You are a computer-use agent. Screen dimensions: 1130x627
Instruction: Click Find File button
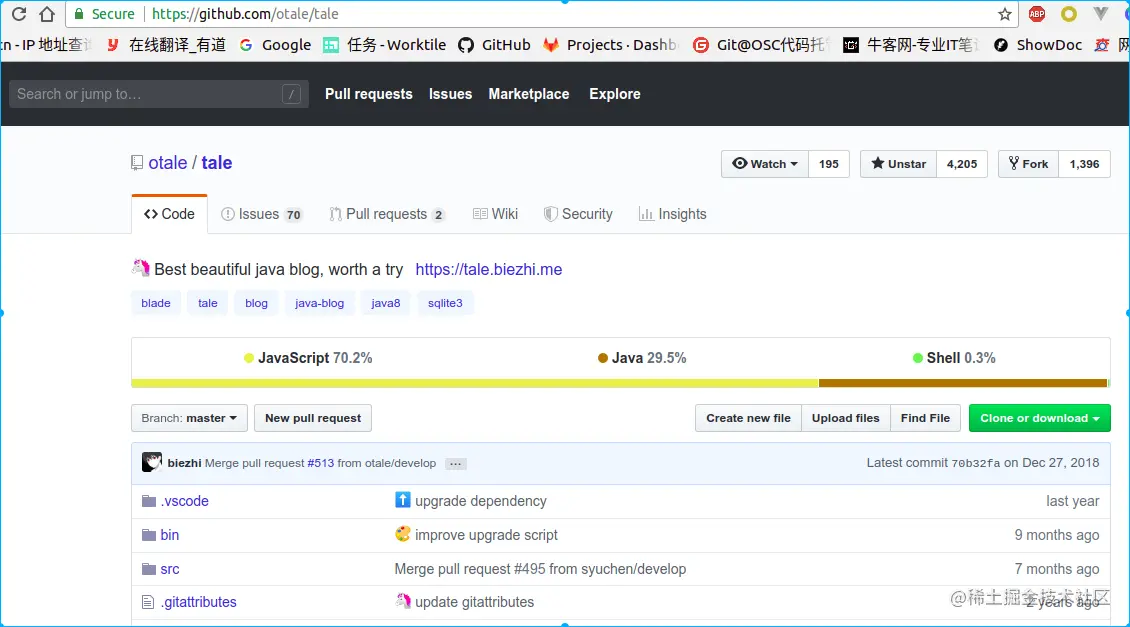tap(925, 418)
